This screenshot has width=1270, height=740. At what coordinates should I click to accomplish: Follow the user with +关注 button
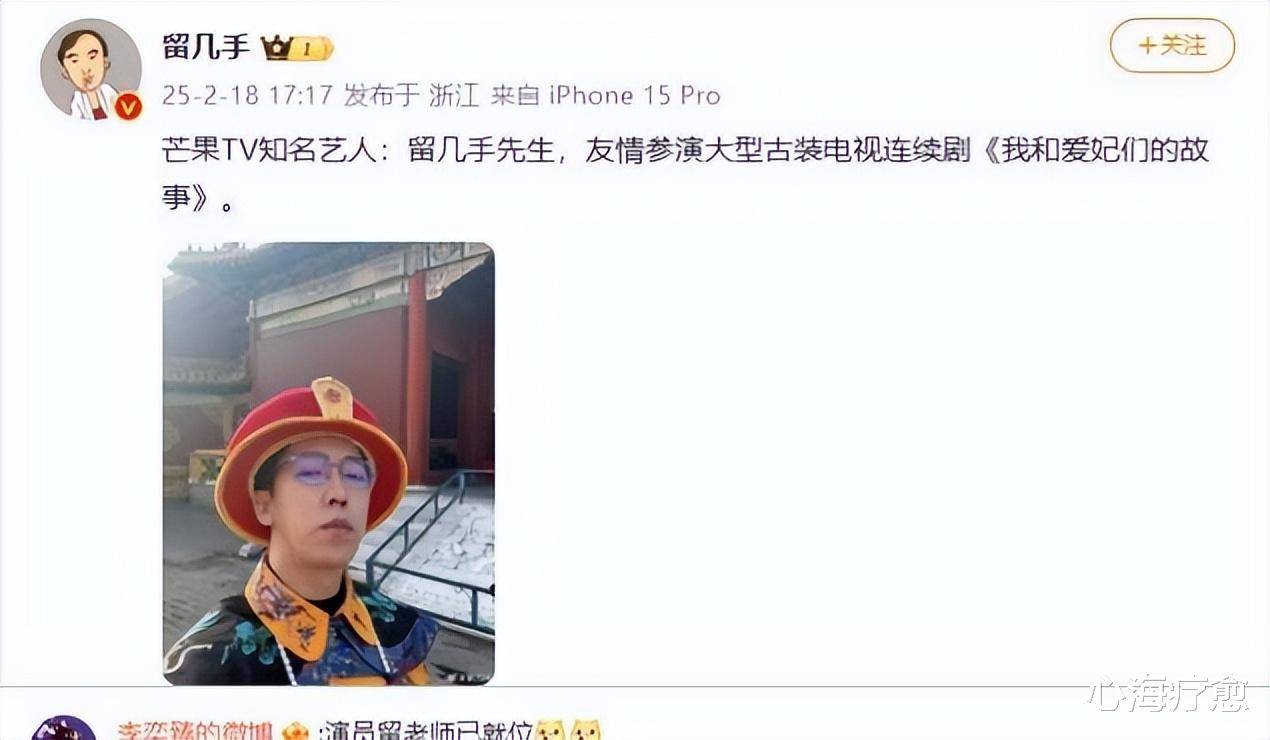pyautogui.click(x=1172, y=46)
